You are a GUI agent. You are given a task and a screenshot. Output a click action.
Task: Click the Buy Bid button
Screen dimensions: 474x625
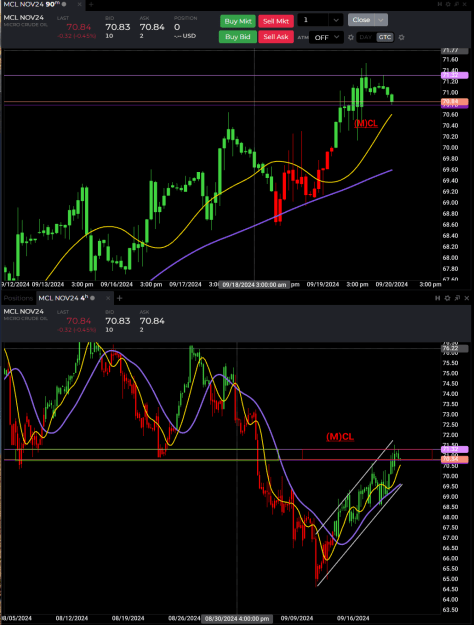coord(238,37)
